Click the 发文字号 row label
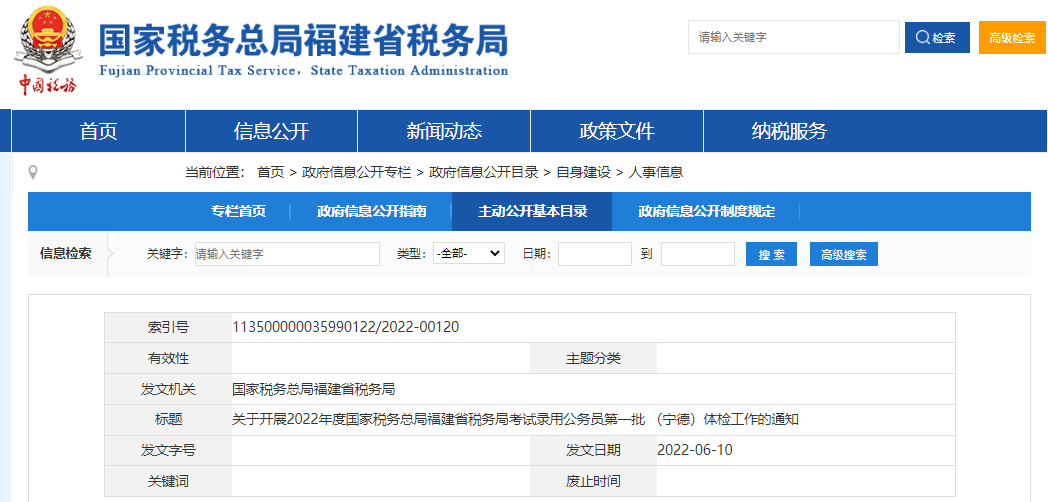This screenshot has width=1048, height=502. point(168,451)
